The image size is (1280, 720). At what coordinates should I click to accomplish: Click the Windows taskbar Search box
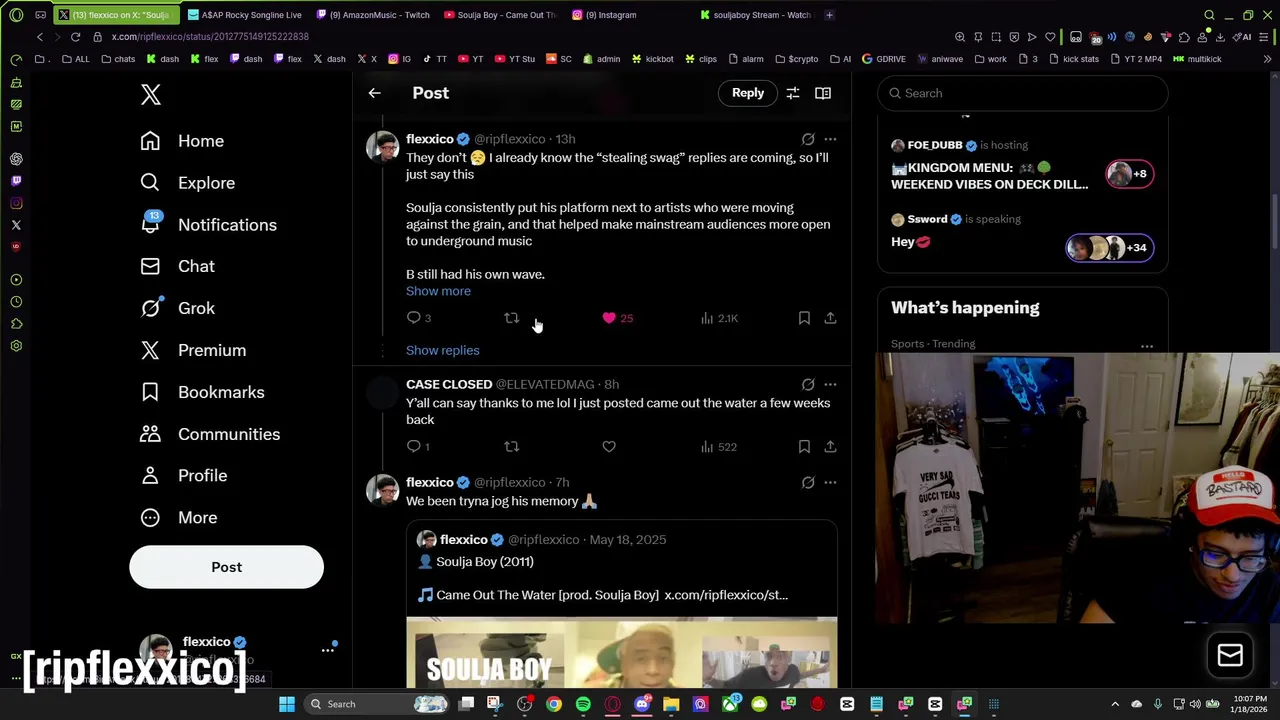pyautogui.click(x=378, y=704)
